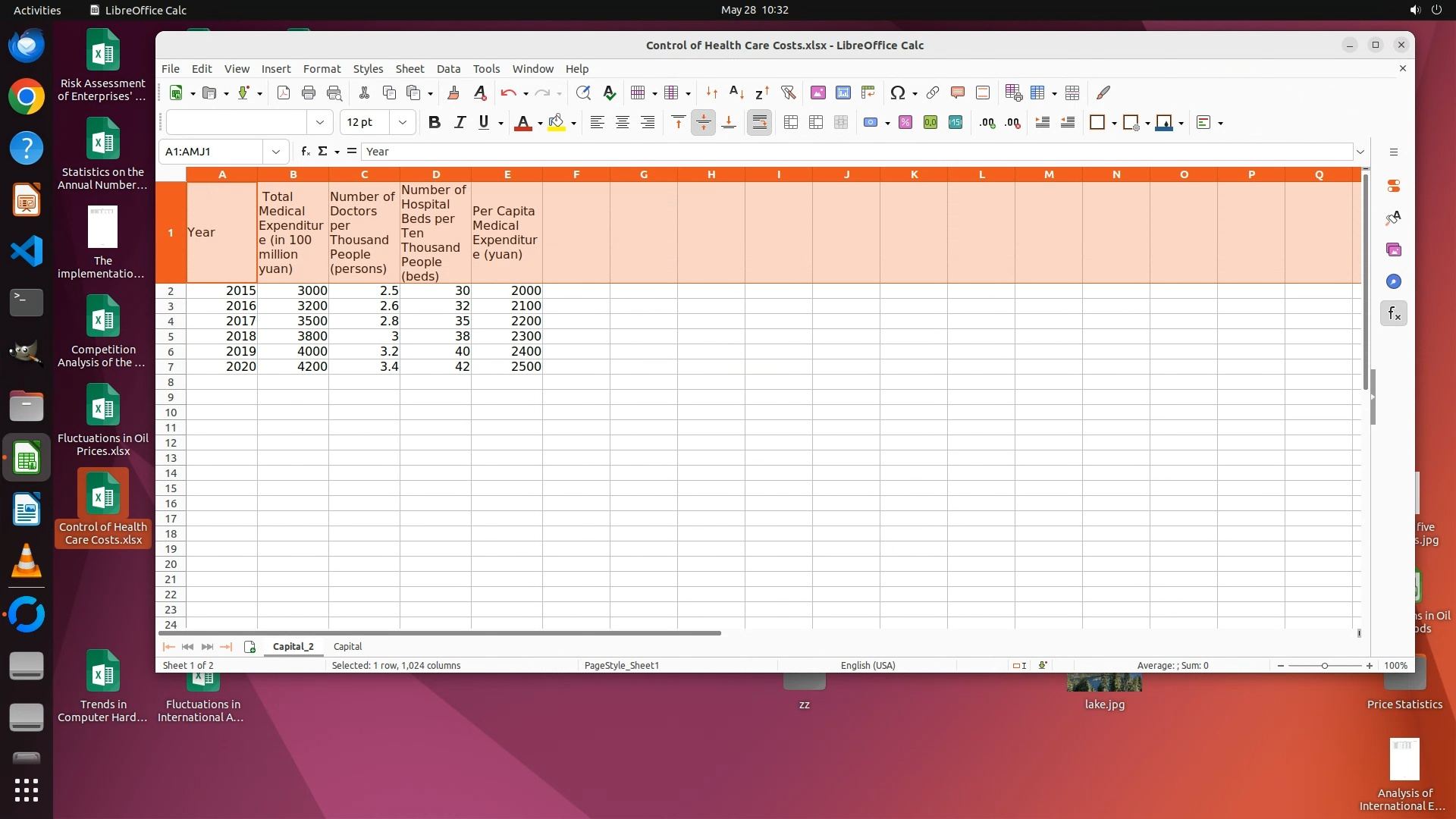The image size is (1456, 819).
Task: Click the Insert Chart icon
Action: pyautogui.click(x=843, y=93)
